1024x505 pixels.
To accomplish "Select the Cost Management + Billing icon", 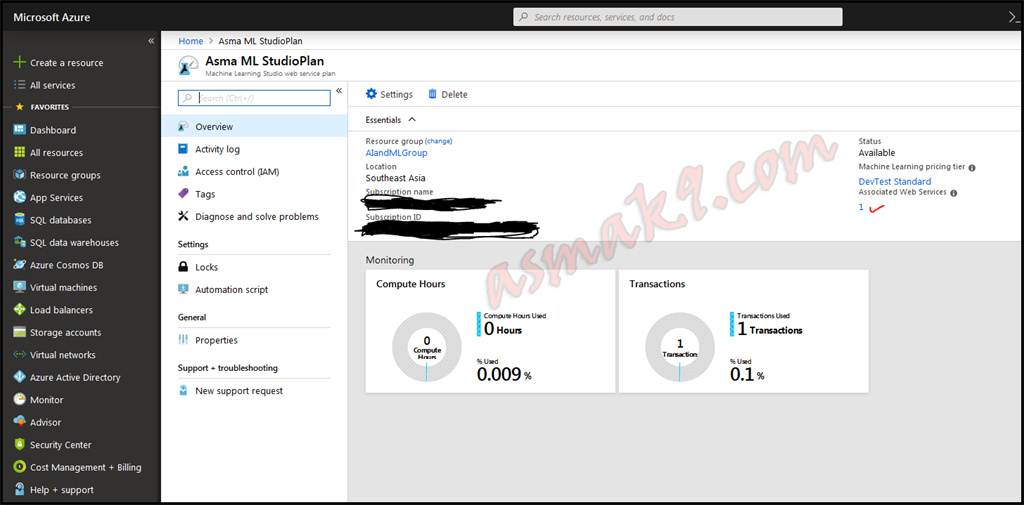I will pos(19,467).
